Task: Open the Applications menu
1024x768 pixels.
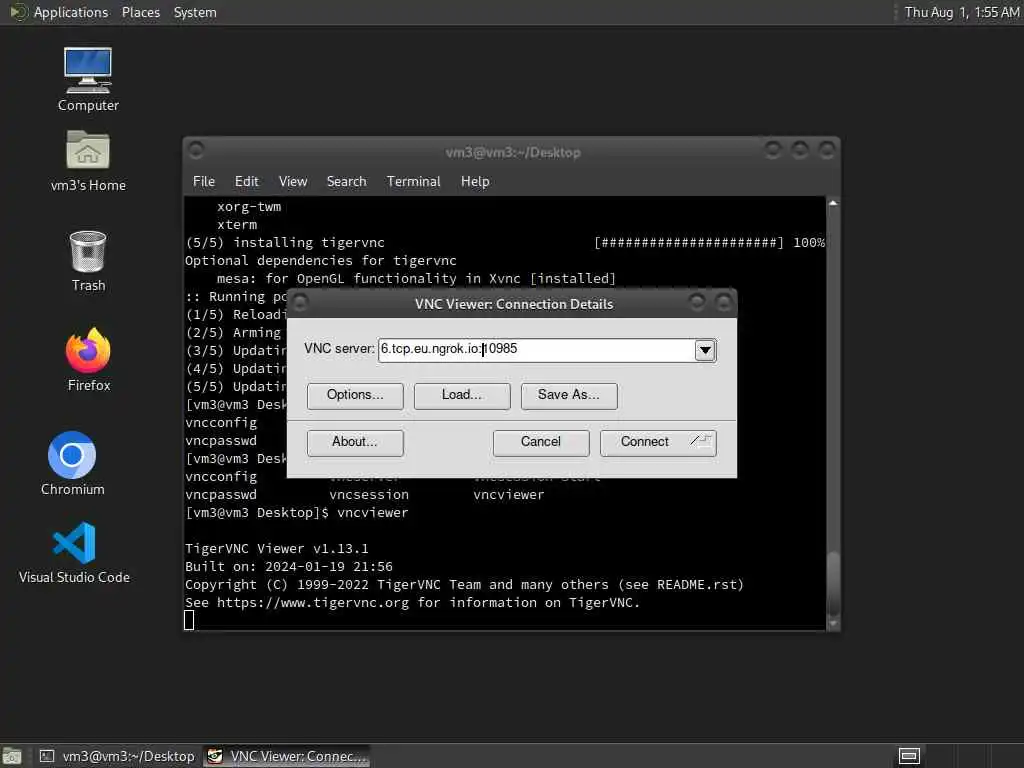Action: pyautogui.click(x=71, y=12)
